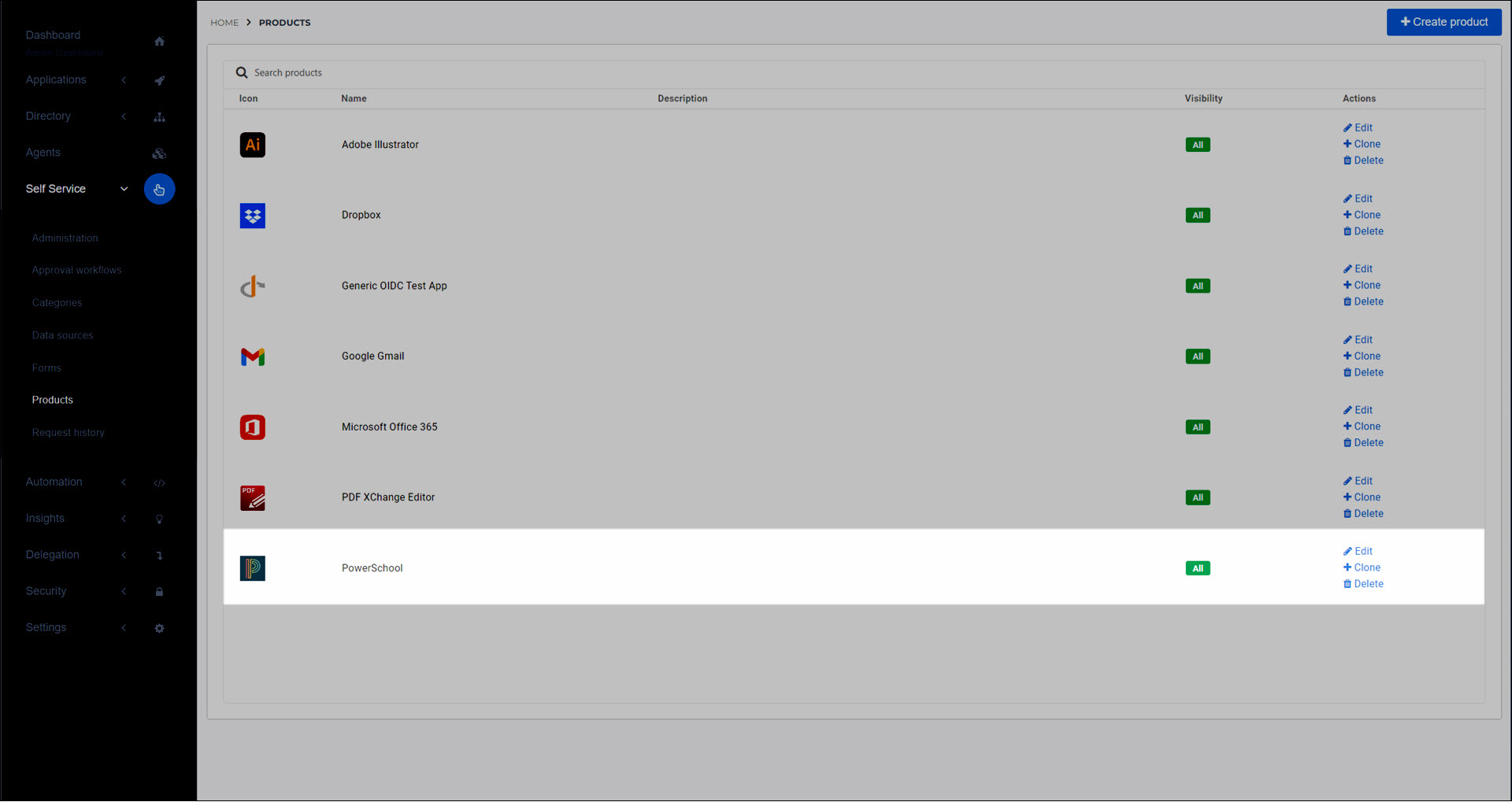Image resolution: width=1512 pixels, height=802 pixels.
Task: Click the Create product button
Action: click(1444, 22)
